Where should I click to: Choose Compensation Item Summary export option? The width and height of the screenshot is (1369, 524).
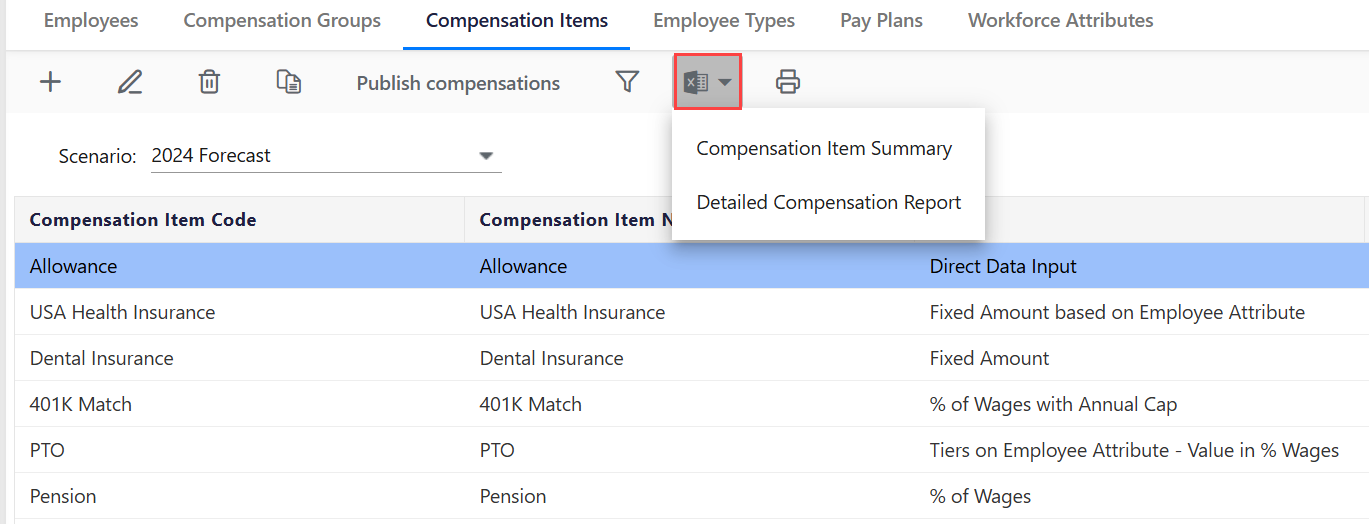[824, 149]
